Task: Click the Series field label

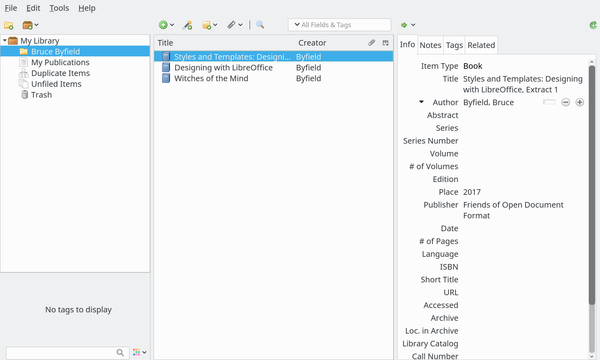Action: [447, 128]
